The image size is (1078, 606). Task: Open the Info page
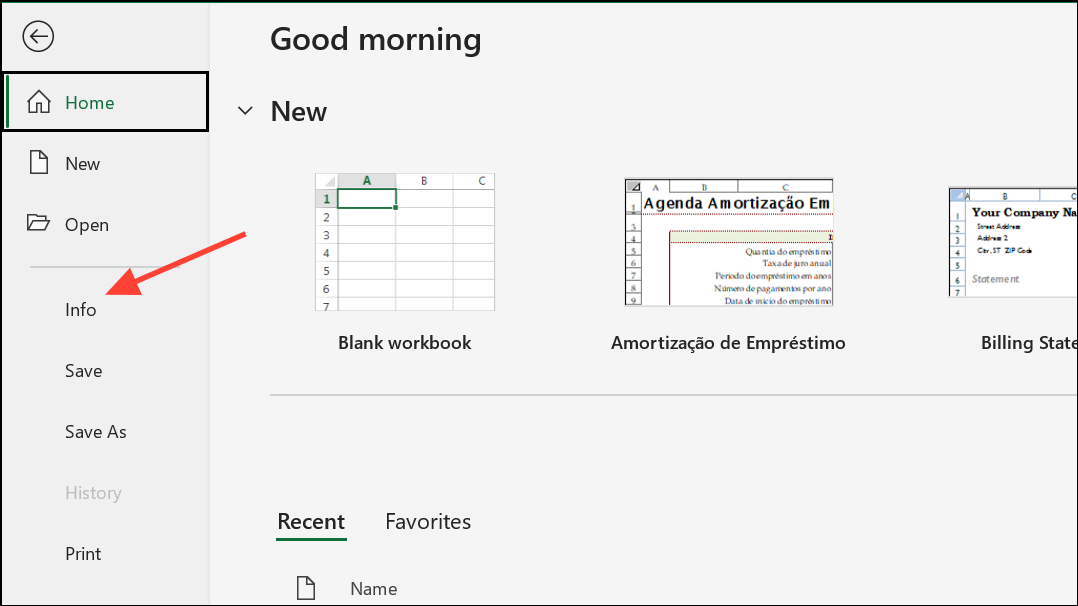point(80,309)
